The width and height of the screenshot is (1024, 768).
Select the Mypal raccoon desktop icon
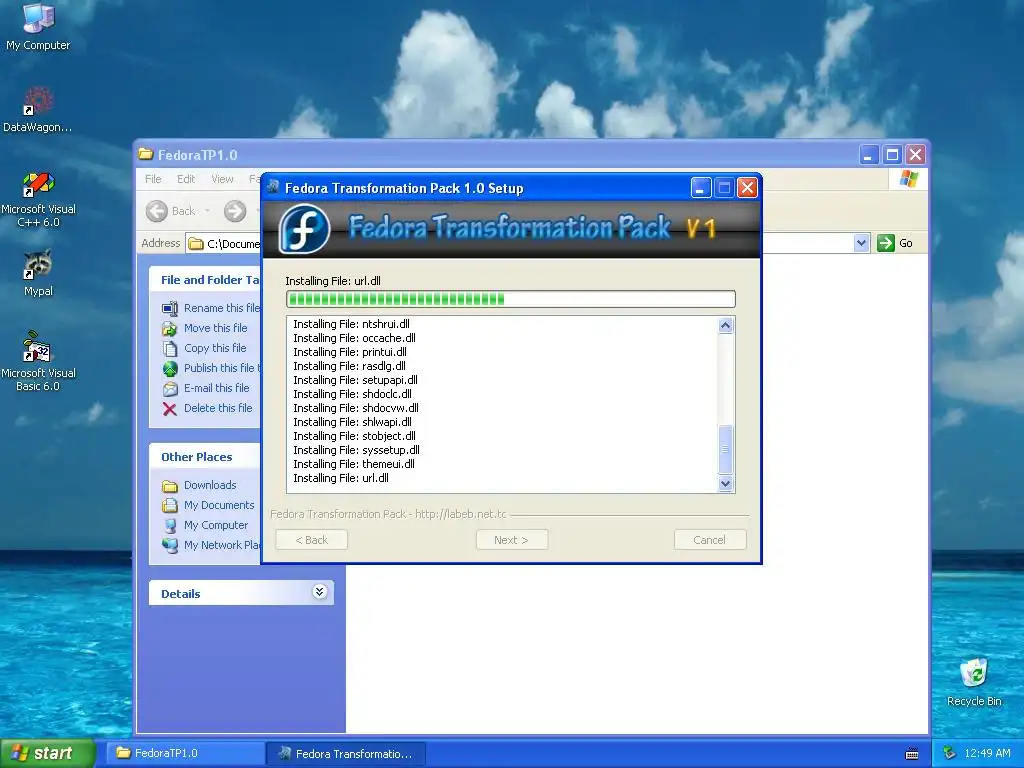(38, 273)
